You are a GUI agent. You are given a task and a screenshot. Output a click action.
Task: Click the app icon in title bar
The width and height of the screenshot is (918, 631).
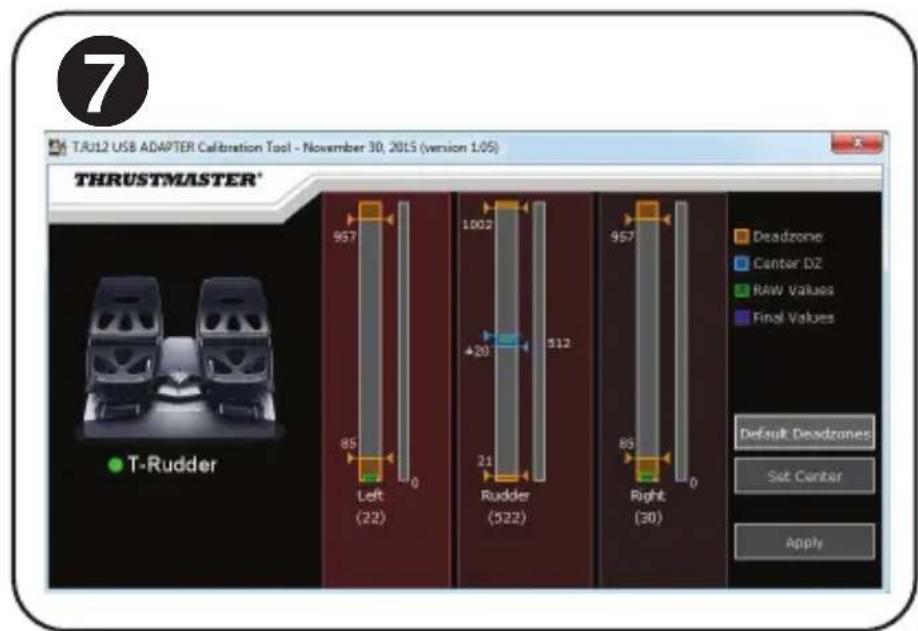57,147
